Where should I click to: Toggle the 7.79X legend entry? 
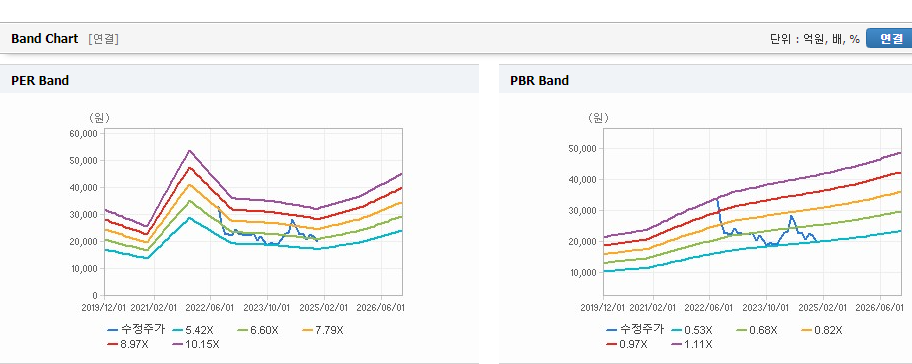(x=323, y=330)
